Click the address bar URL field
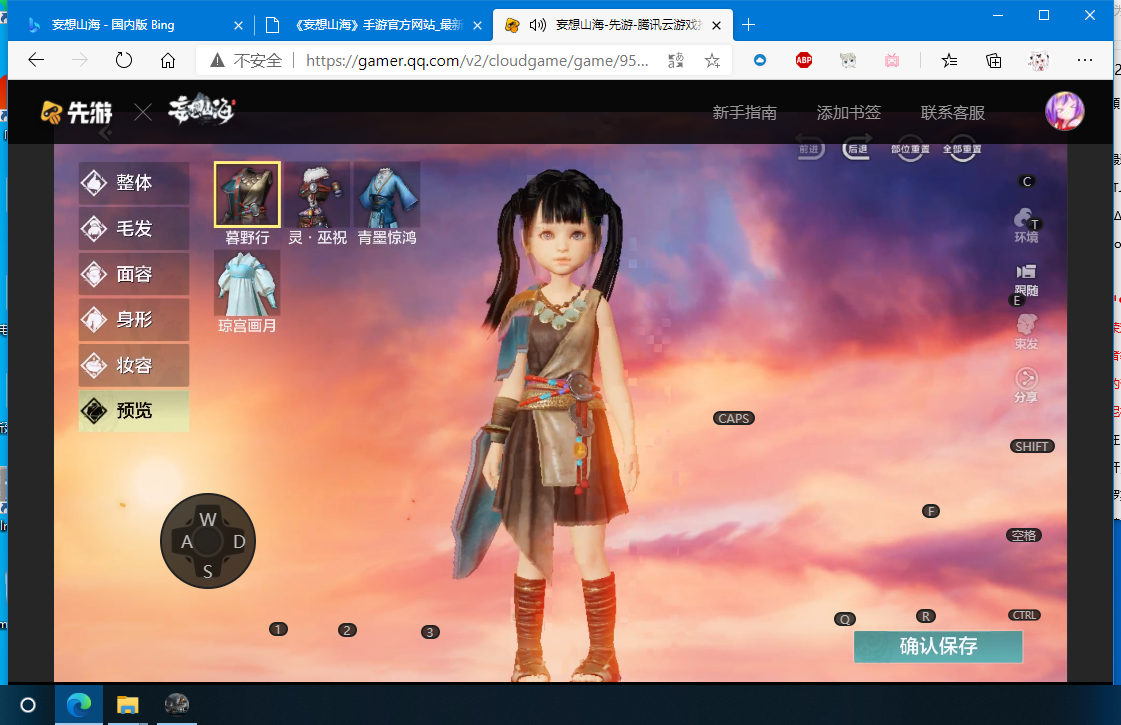 click(477, 61)
